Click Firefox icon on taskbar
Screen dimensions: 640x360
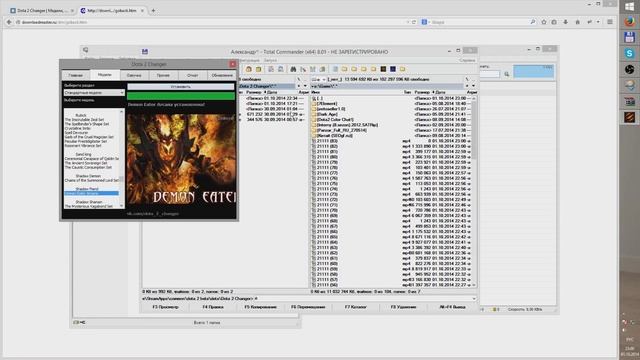[629, 21]
